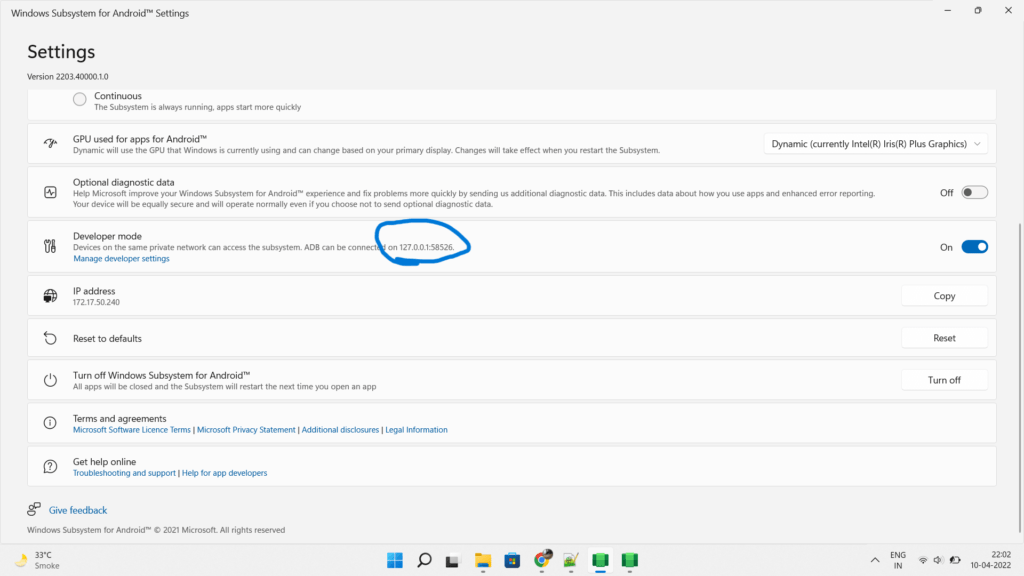Open taskbar Search
Viewport: 1024px width, 576px height.
tap(424, 560)
